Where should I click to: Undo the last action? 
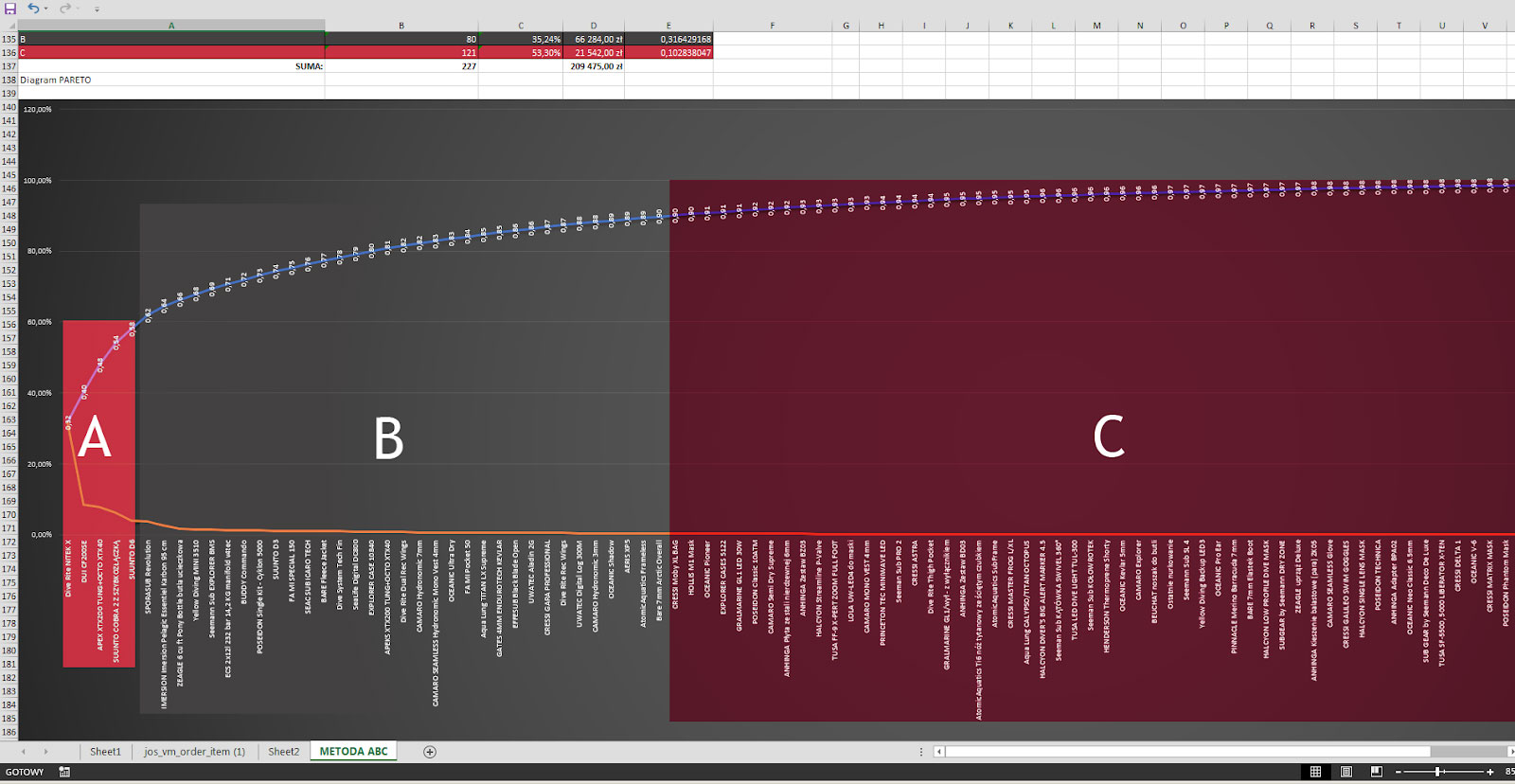coord(33,8)
